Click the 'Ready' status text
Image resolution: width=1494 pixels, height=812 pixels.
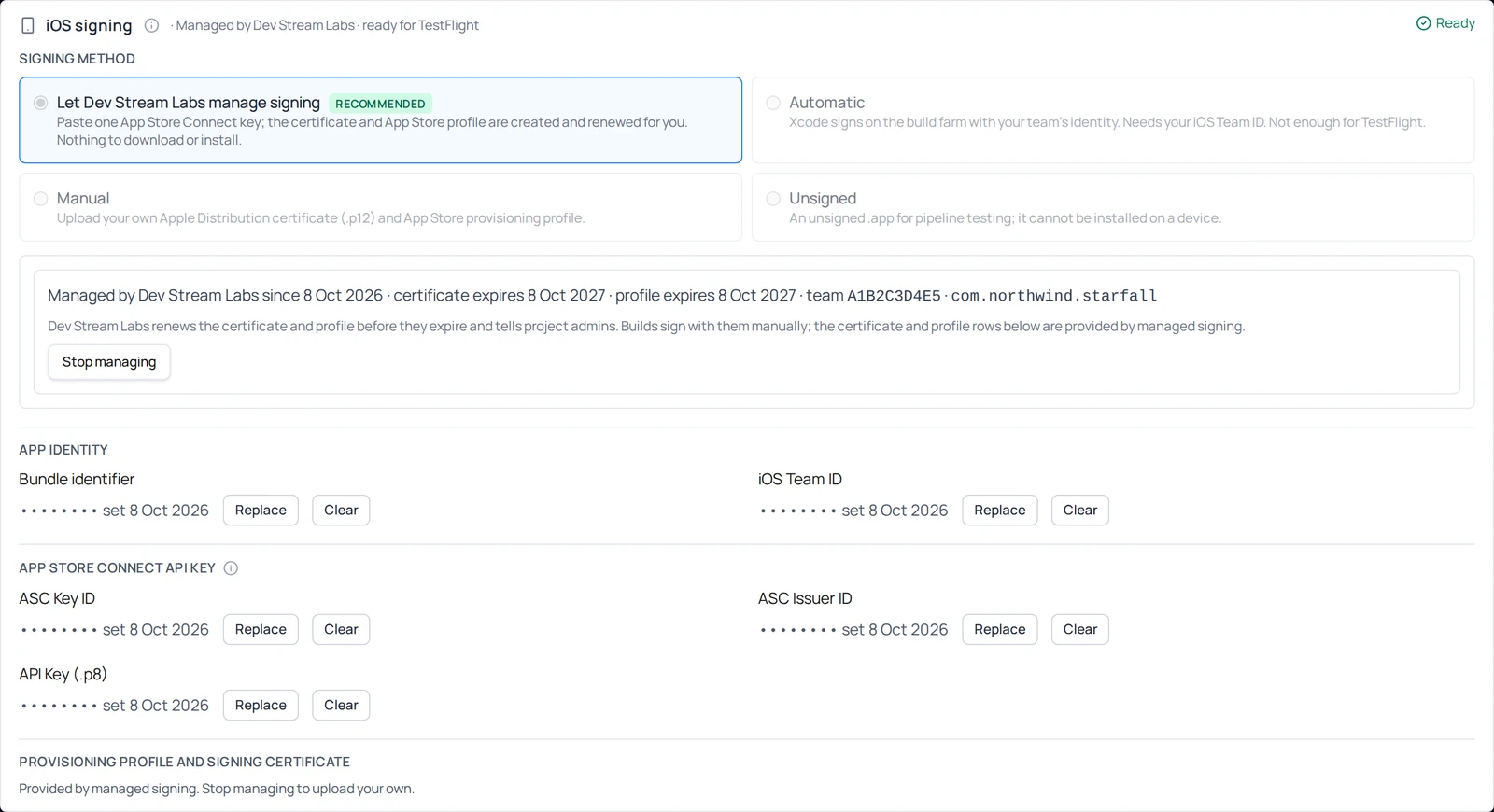[1455, 23]
